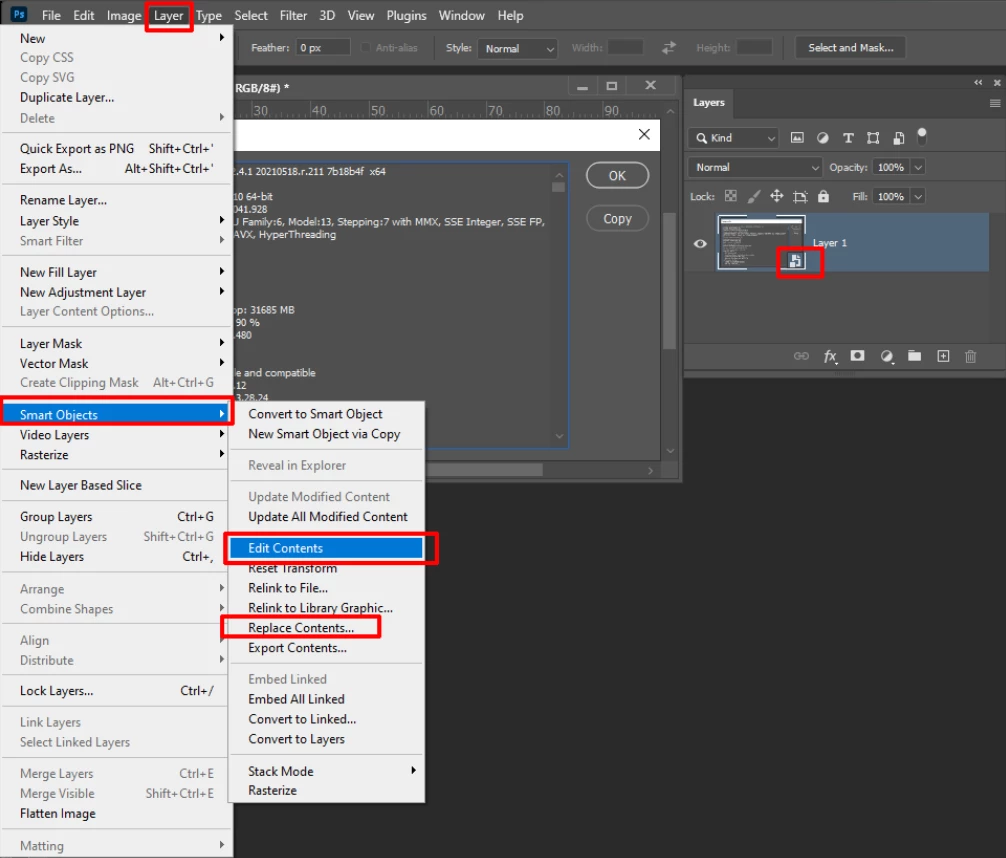Click Layer 1 smart object thumbnail
1006x858 pixels.
tap(761, 243)
